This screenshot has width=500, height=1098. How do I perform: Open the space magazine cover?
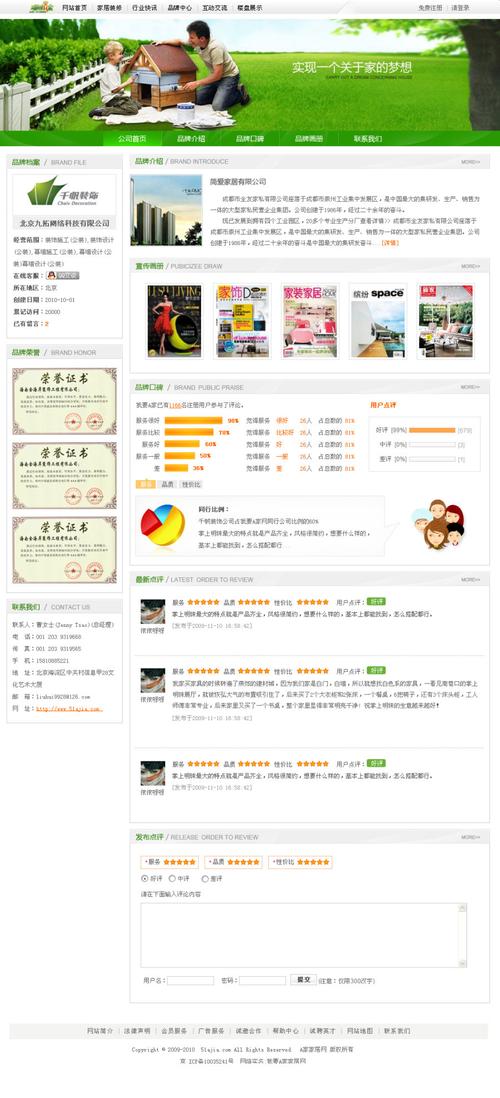(x=377, y=321)
